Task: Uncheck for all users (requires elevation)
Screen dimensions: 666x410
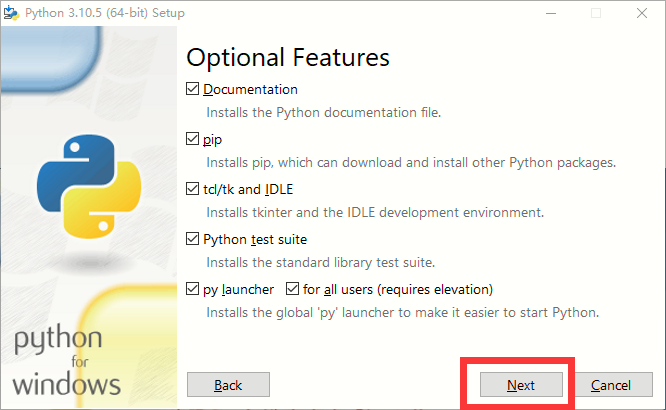Action: 292,289
